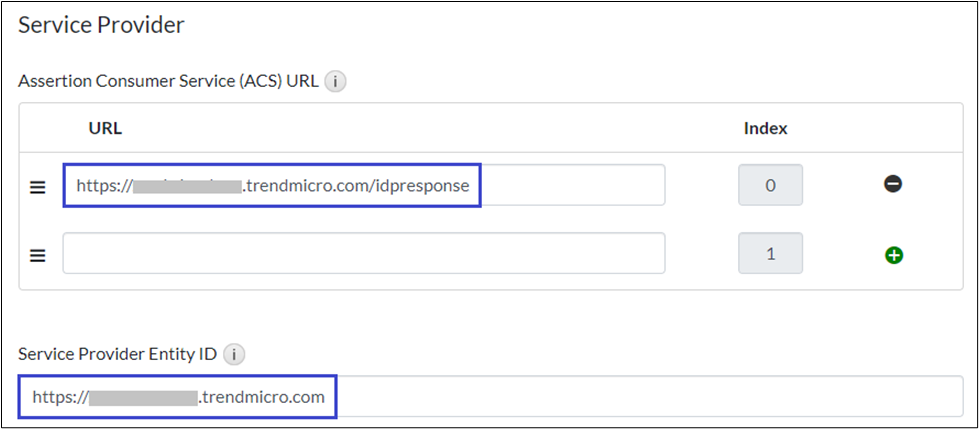
Task: Click the ".trendmicro.com" text in Entity ID field
Action: point(262,397)
